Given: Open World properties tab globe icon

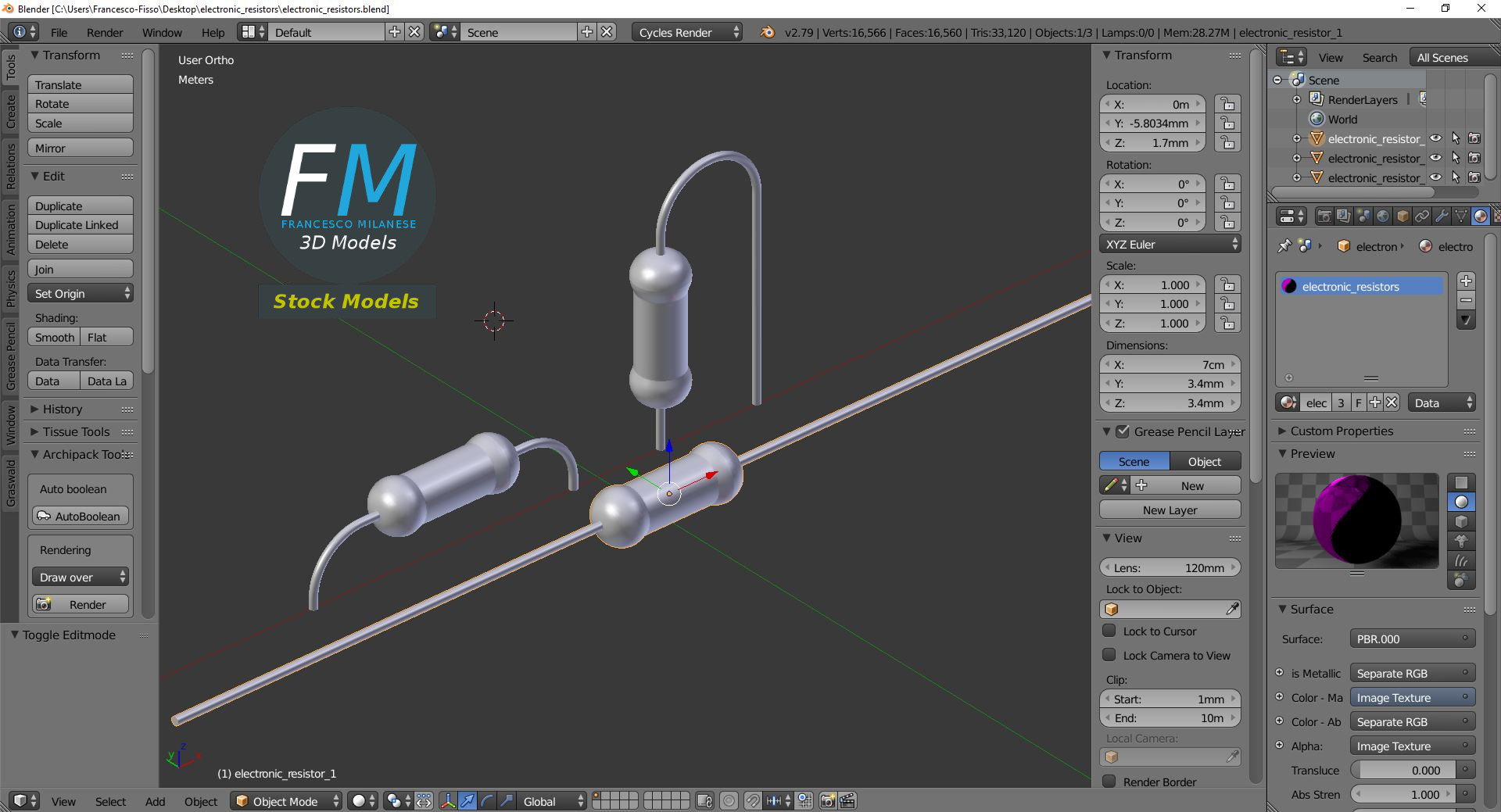Looking at the screenshot, I should [x=1383, y=216].
